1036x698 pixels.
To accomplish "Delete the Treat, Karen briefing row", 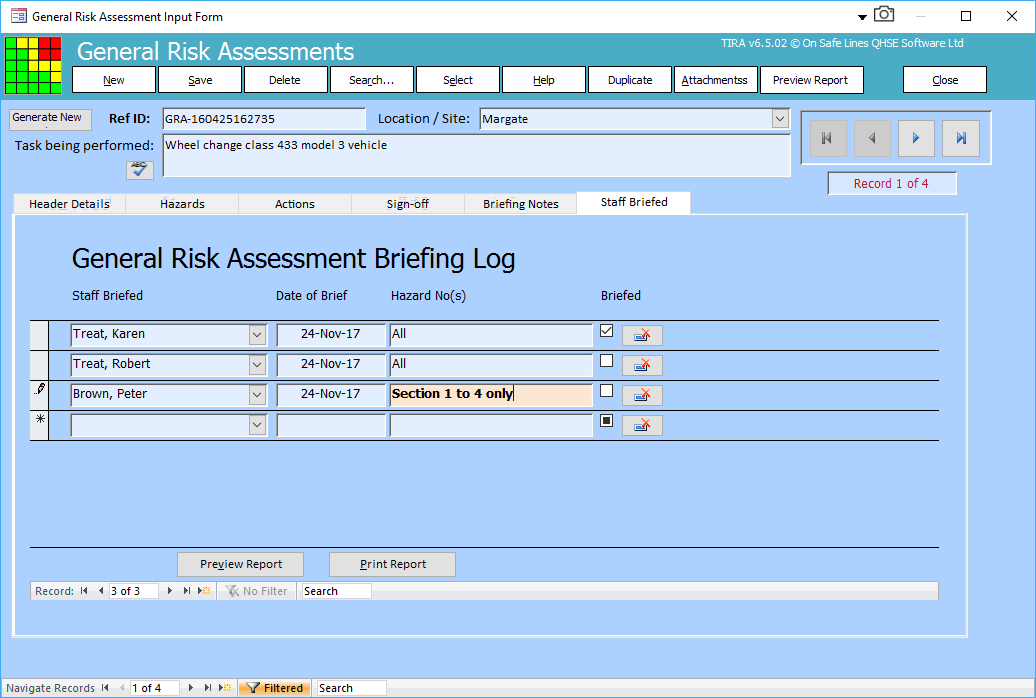I will tap(642, 336).
